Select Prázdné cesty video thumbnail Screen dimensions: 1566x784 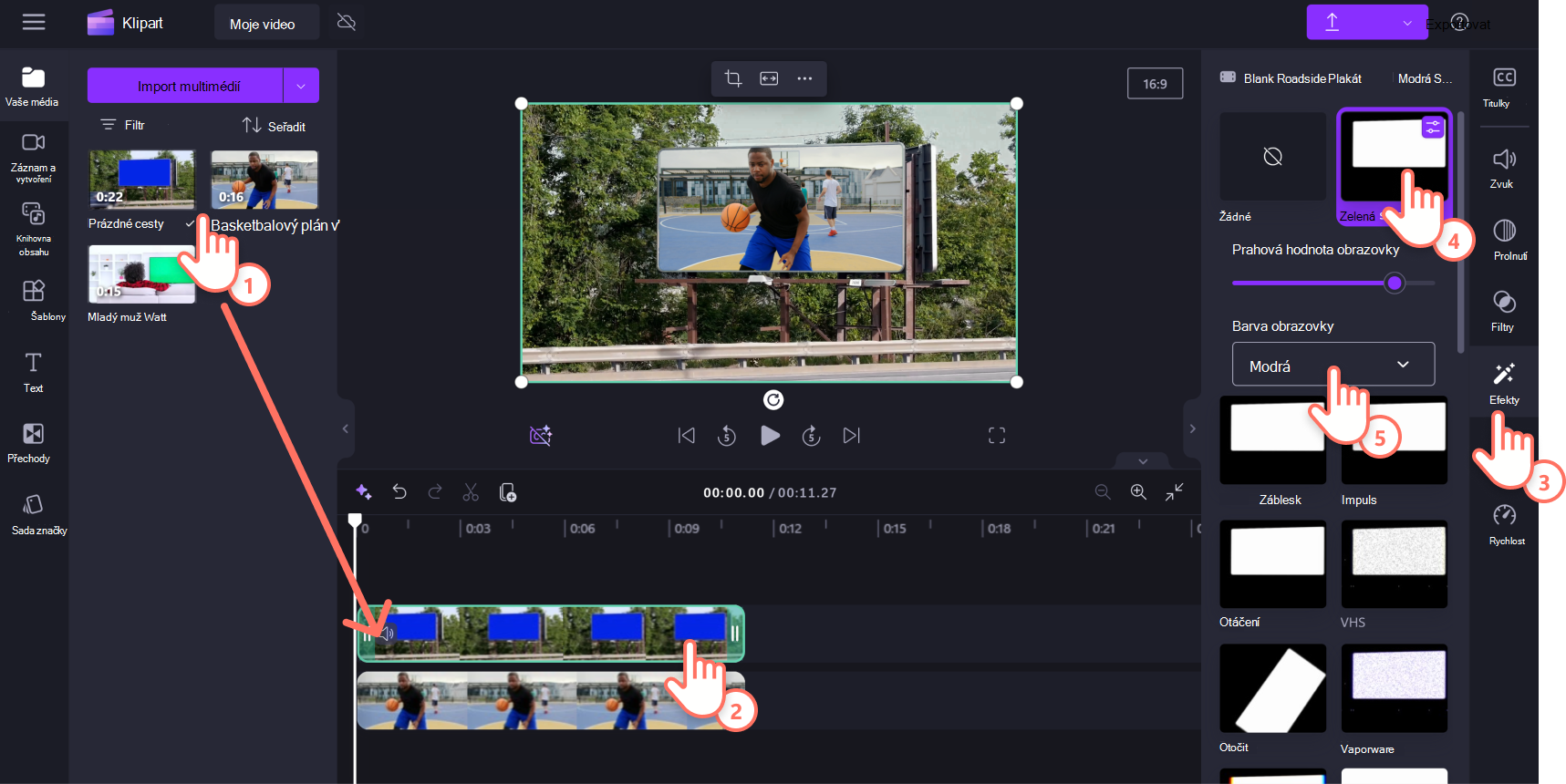click(141, 180)
